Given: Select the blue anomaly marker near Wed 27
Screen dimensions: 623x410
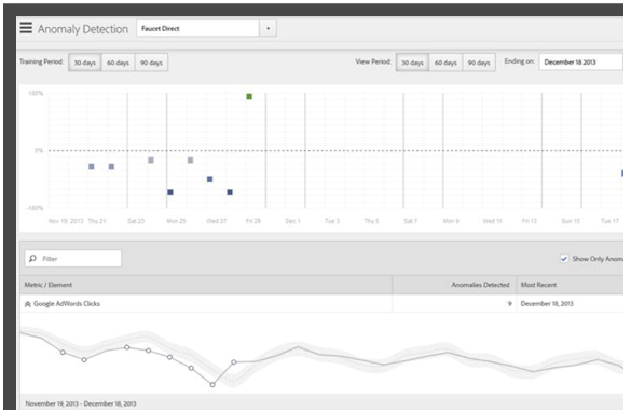Looking at the screenshot, I should (x=210, y=179).
